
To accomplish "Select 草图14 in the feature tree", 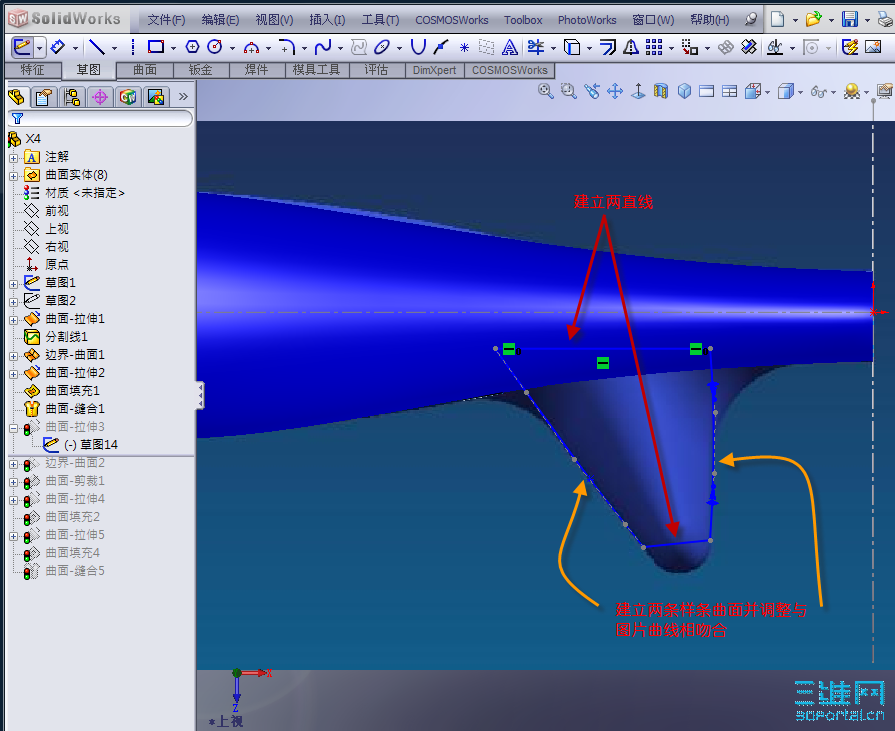I will pyautogui.click(x=91, y=445).
